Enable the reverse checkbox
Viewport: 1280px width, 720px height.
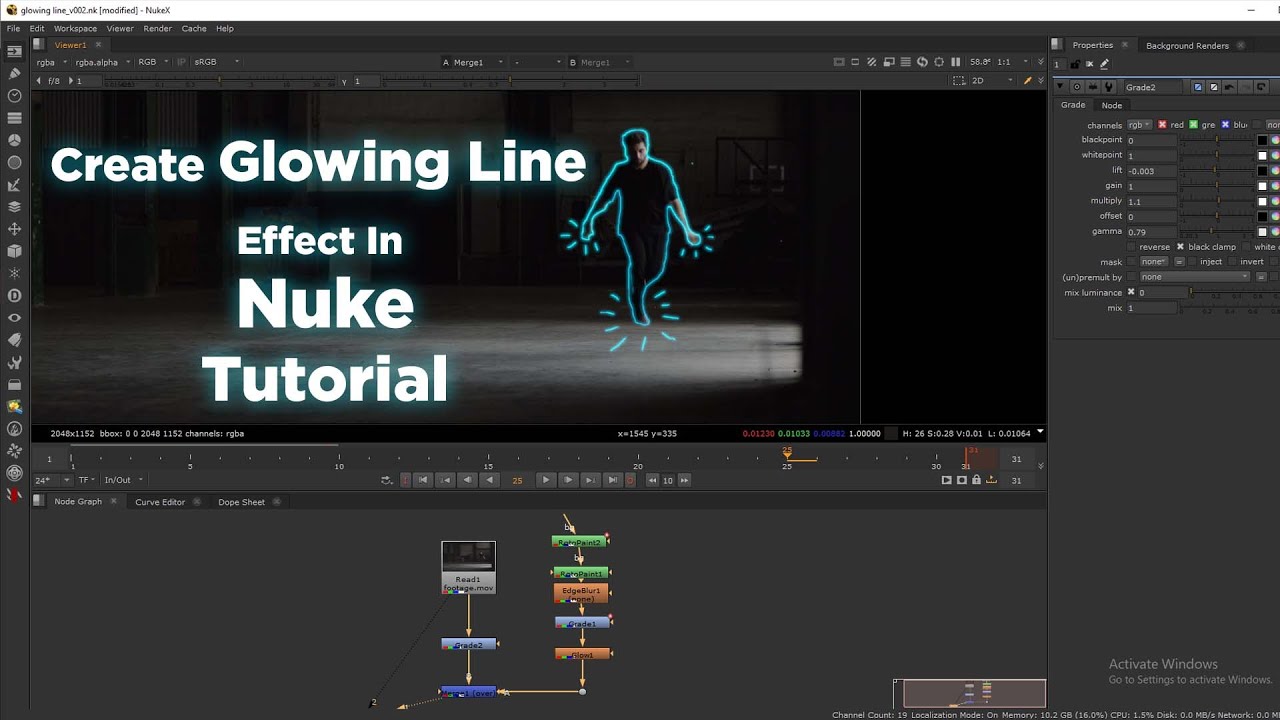point(1132,247)
